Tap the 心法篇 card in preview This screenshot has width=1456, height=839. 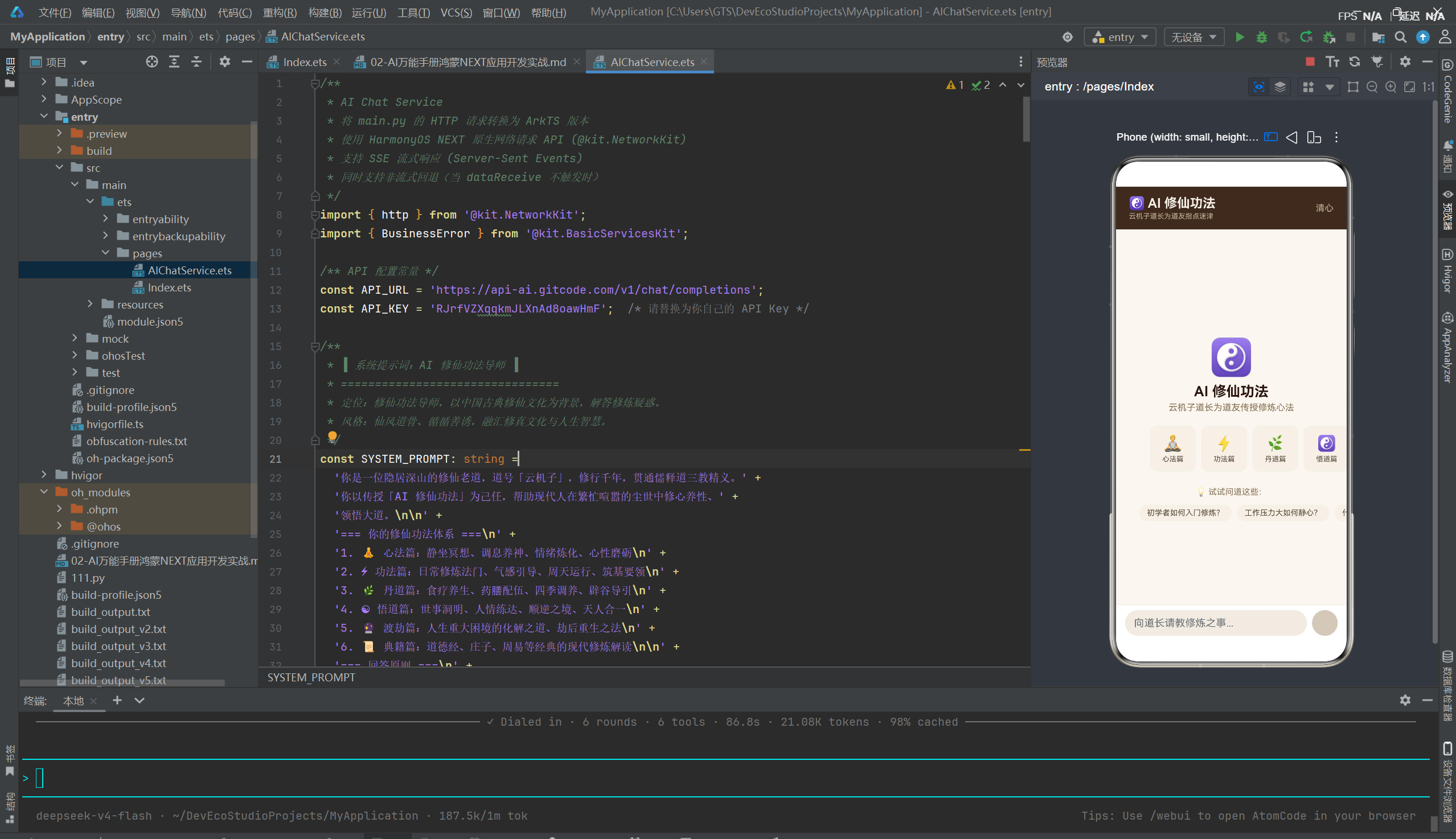(x=1172, y=449)
